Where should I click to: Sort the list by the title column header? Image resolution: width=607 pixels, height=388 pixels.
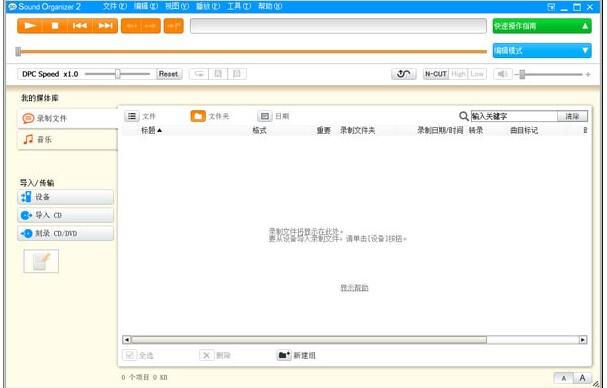pos(151,130)
